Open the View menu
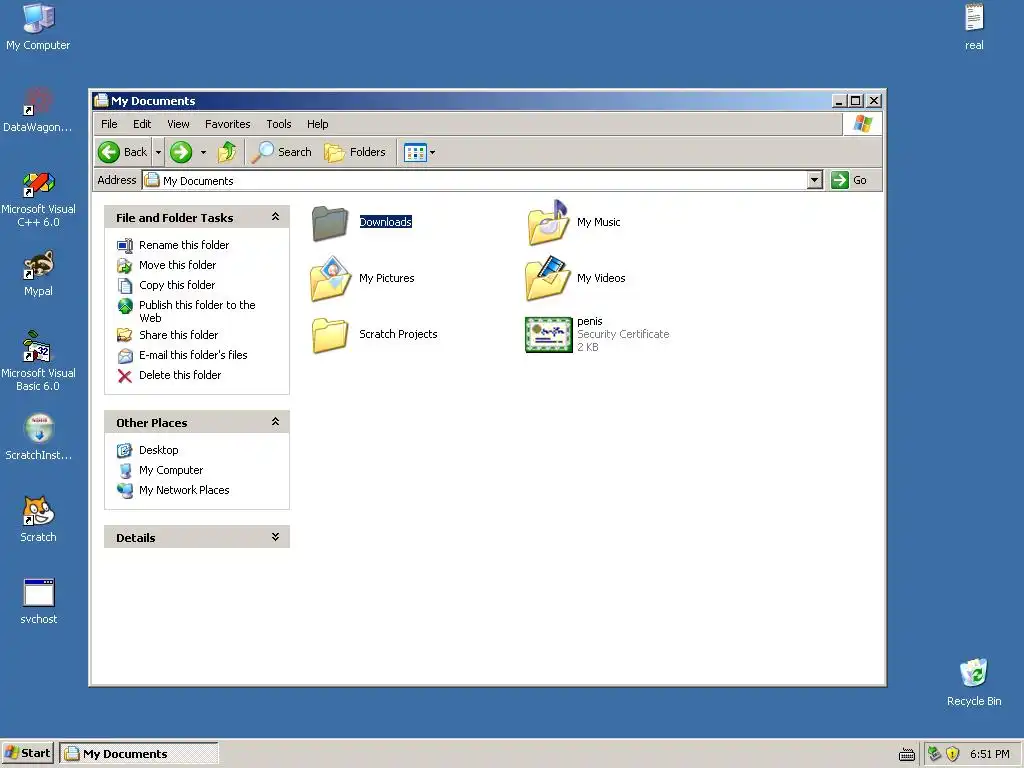This screenshot has width=1024, height=768. (x=178, y=124)
